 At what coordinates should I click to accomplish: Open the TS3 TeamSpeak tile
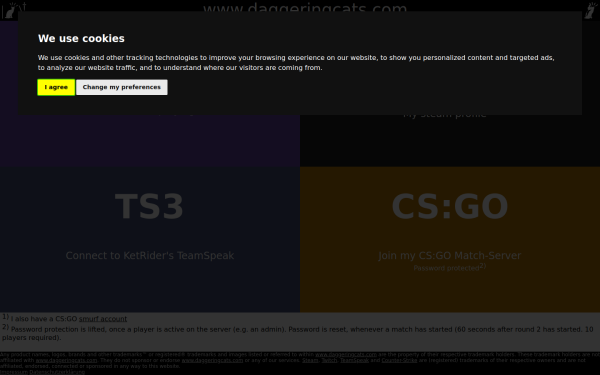coord(150,240)
